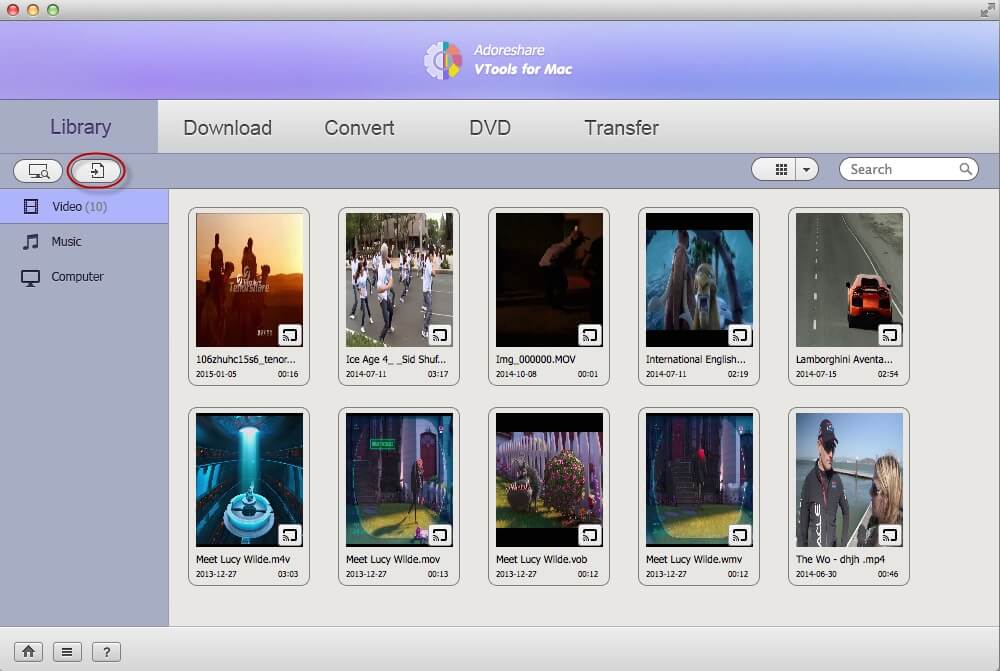Image resolution: width=1000 pixels, height=671 pixels.
Task: Select Video category in sidebar
Action: point(84,206)
